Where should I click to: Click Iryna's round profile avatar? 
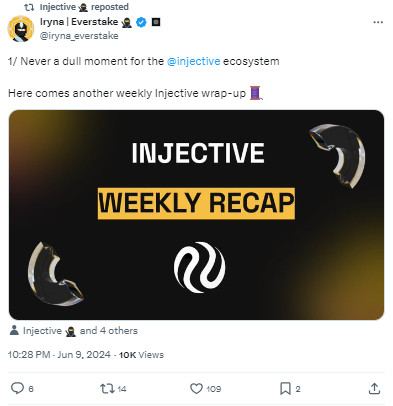click(x=21, y=29)
